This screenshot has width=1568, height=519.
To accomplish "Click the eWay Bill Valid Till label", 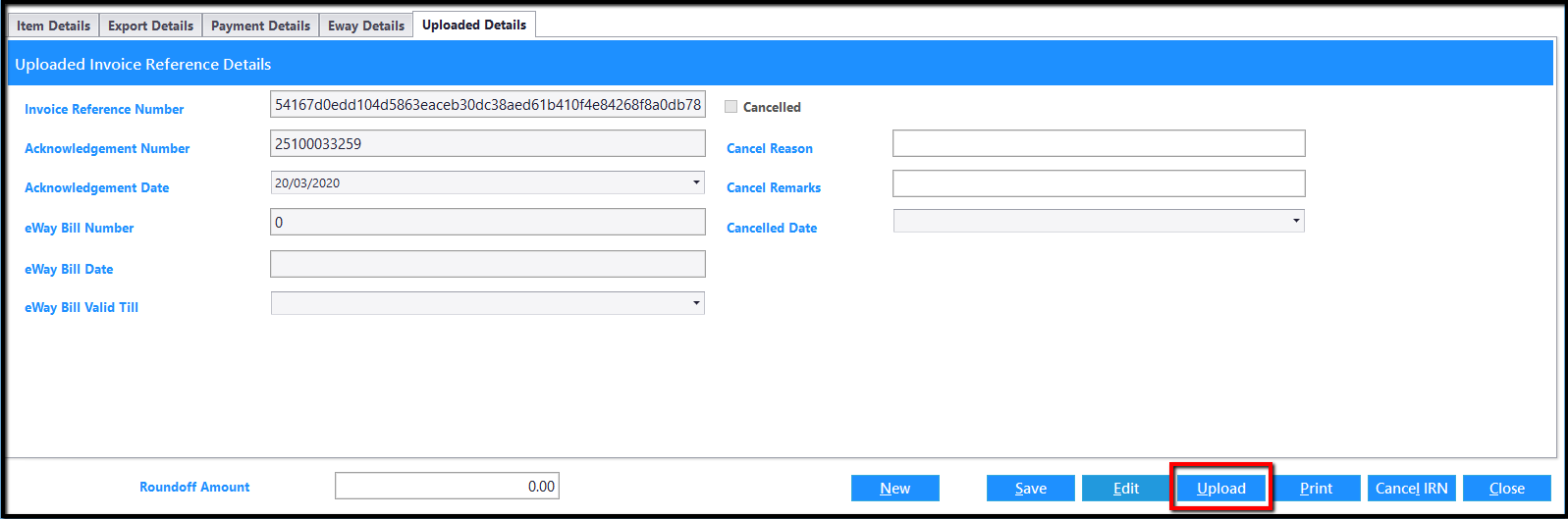I will point(81,307).
